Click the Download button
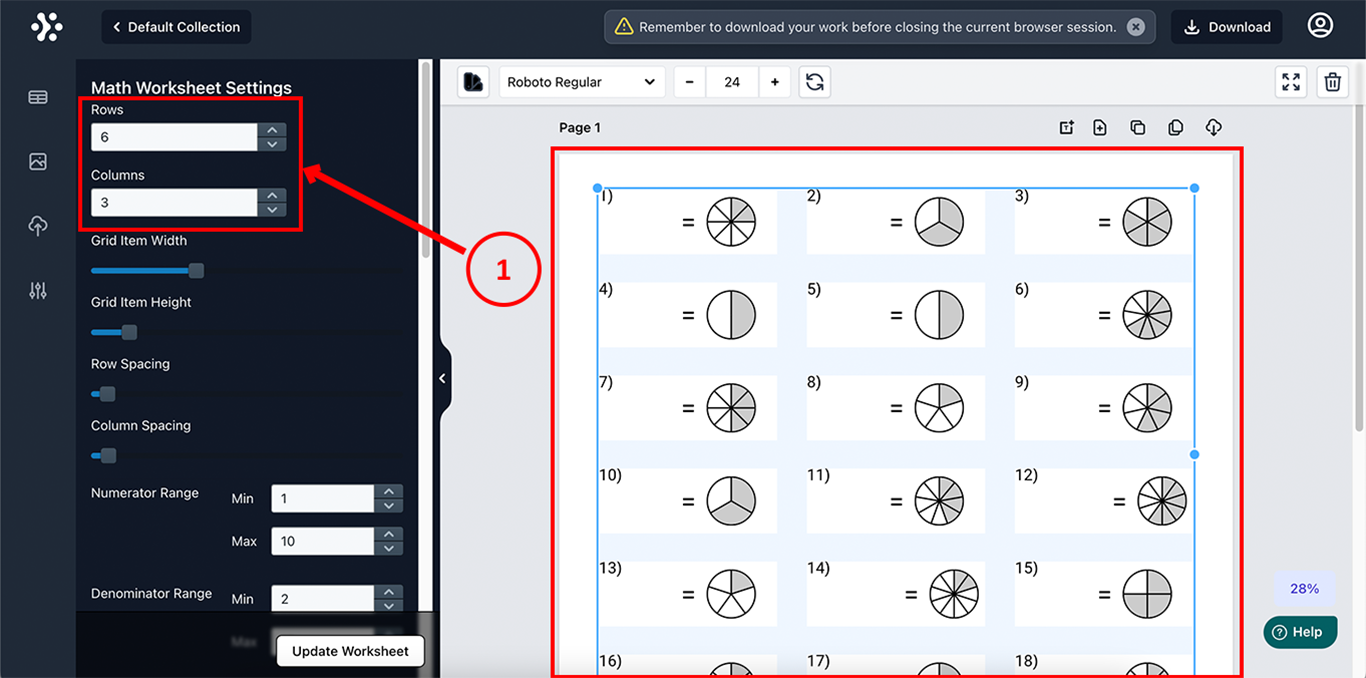Screen dimensions: 1366x678 point(1227,27)
